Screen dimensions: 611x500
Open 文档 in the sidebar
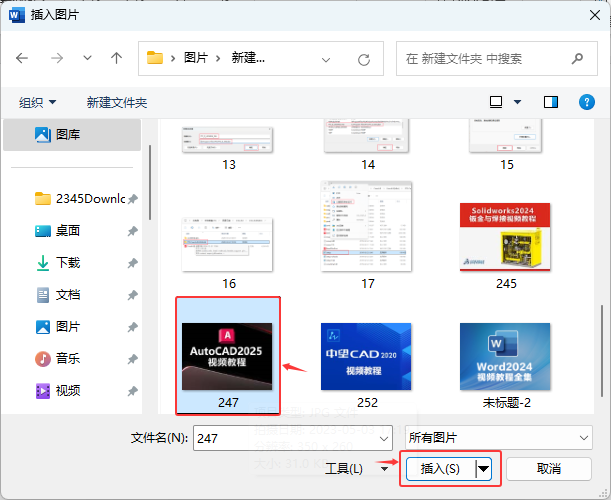58,295
